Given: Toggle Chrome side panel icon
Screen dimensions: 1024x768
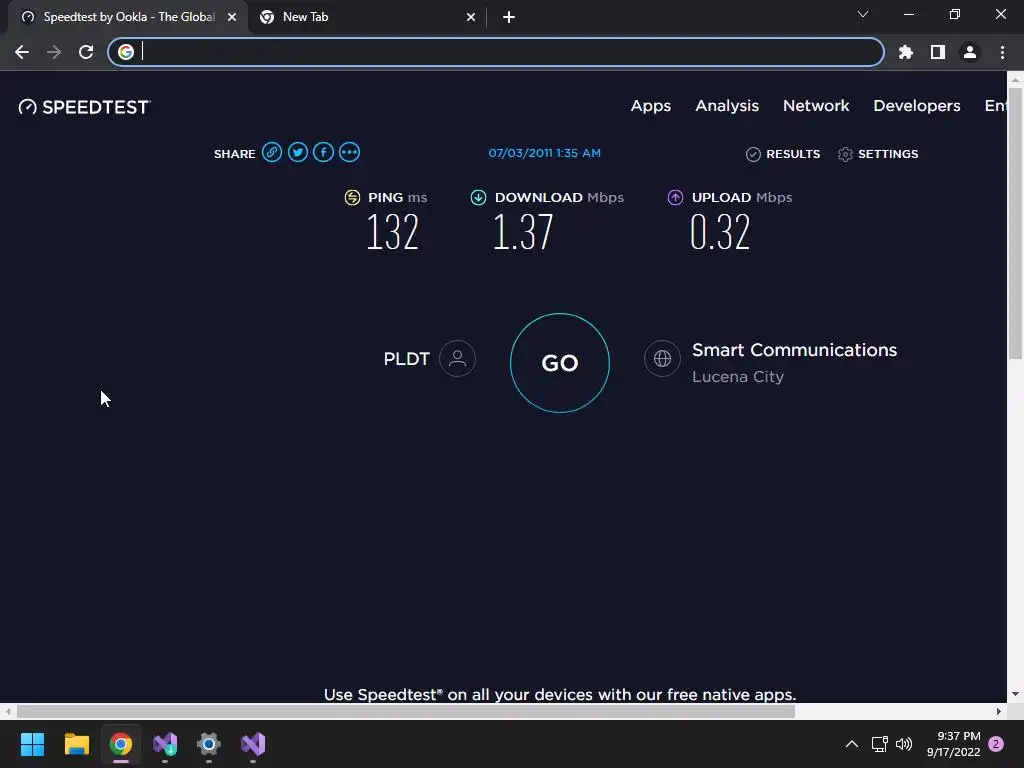Looking at the screenshot, I should point(938,52).
